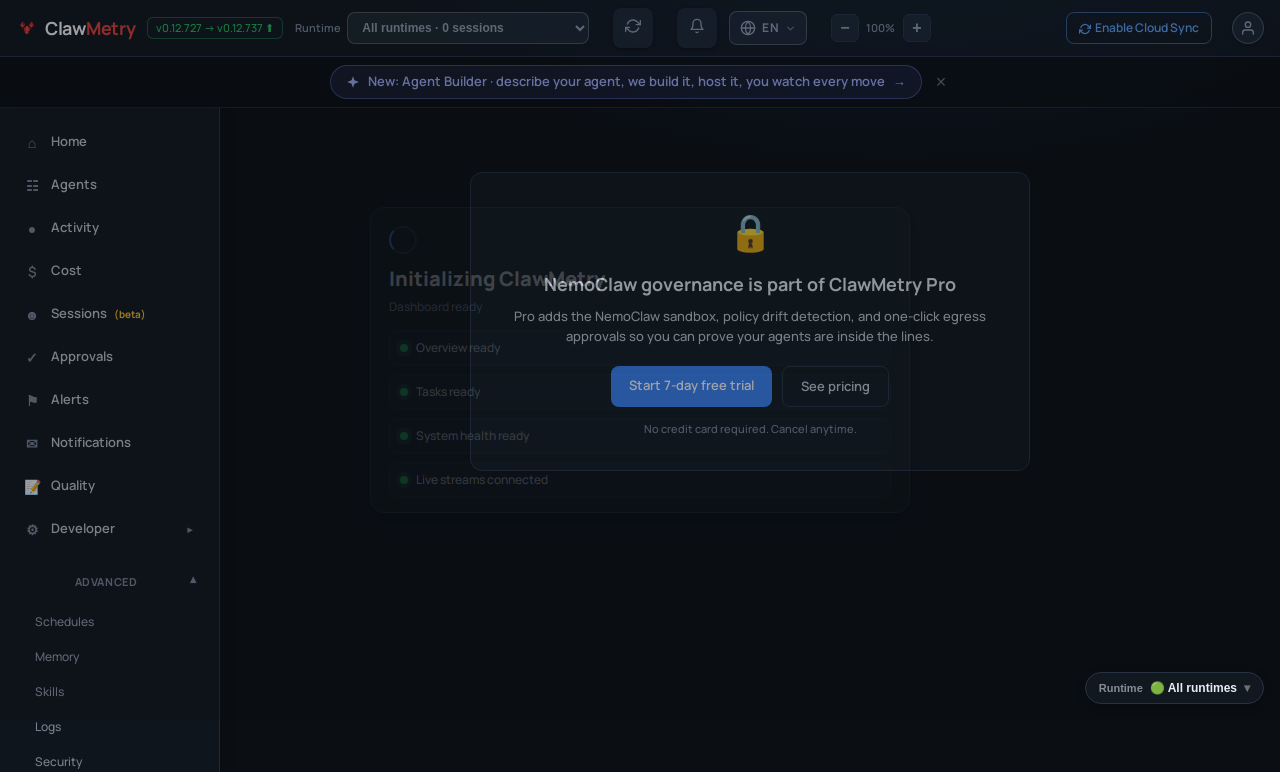Viewport: 1280px width, 772px height.
Task: Click 'System health ready' status row
Action: point(640,436)
